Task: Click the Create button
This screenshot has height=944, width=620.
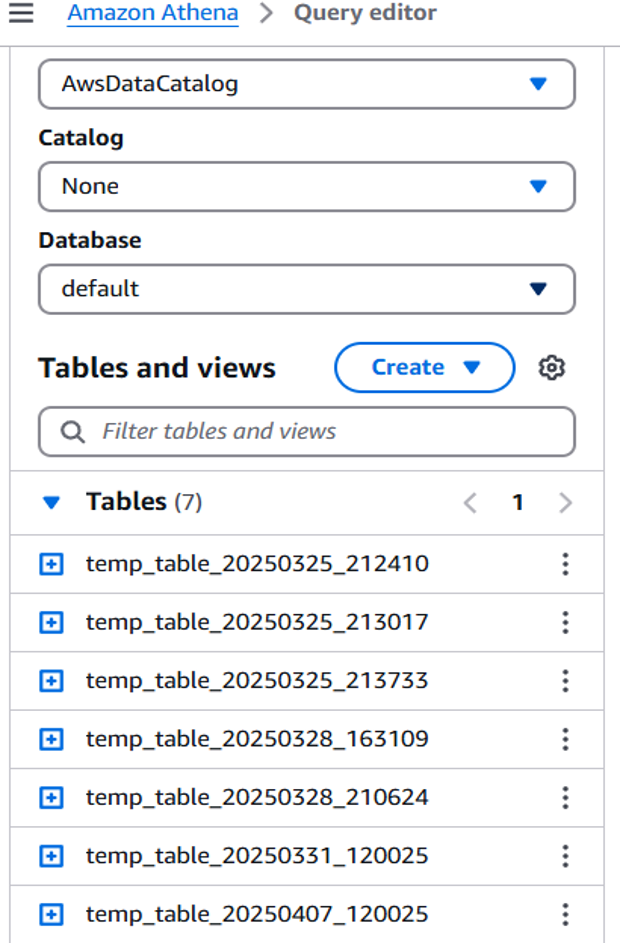Action: tap(408, 367)
